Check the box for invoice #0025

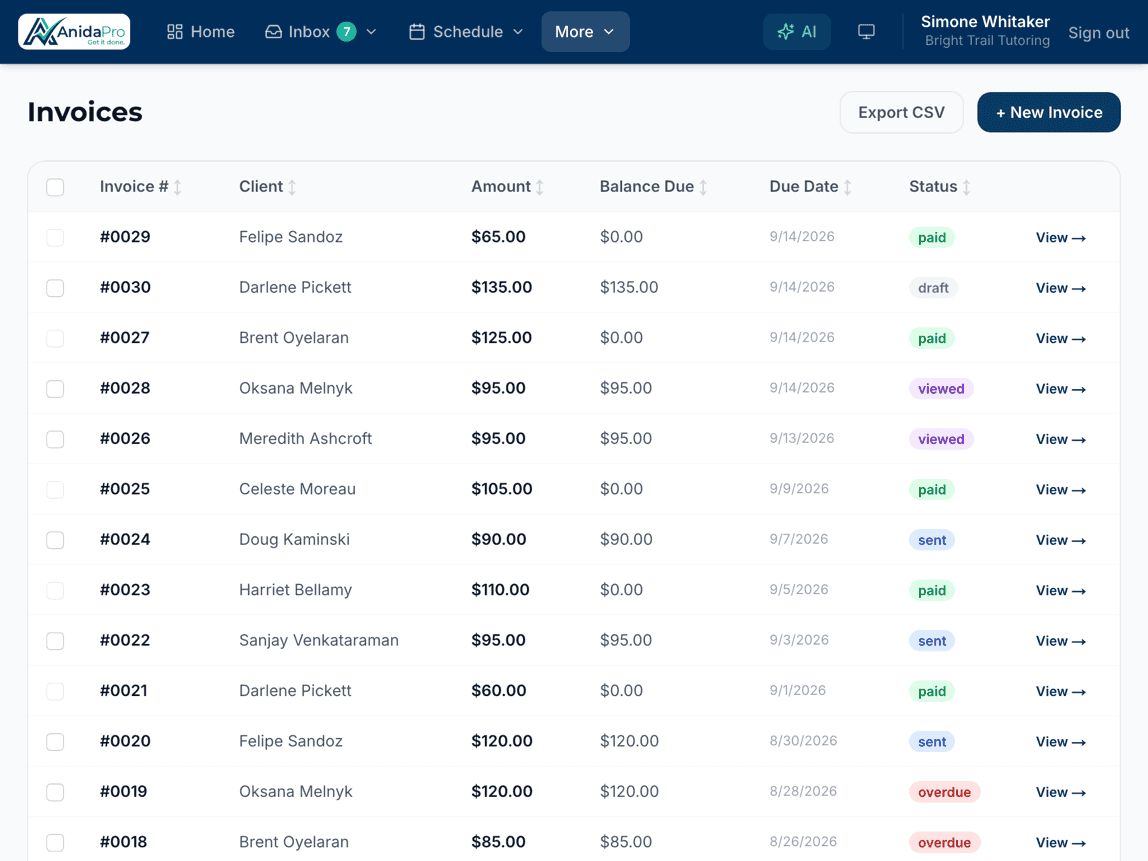(55, 490)
